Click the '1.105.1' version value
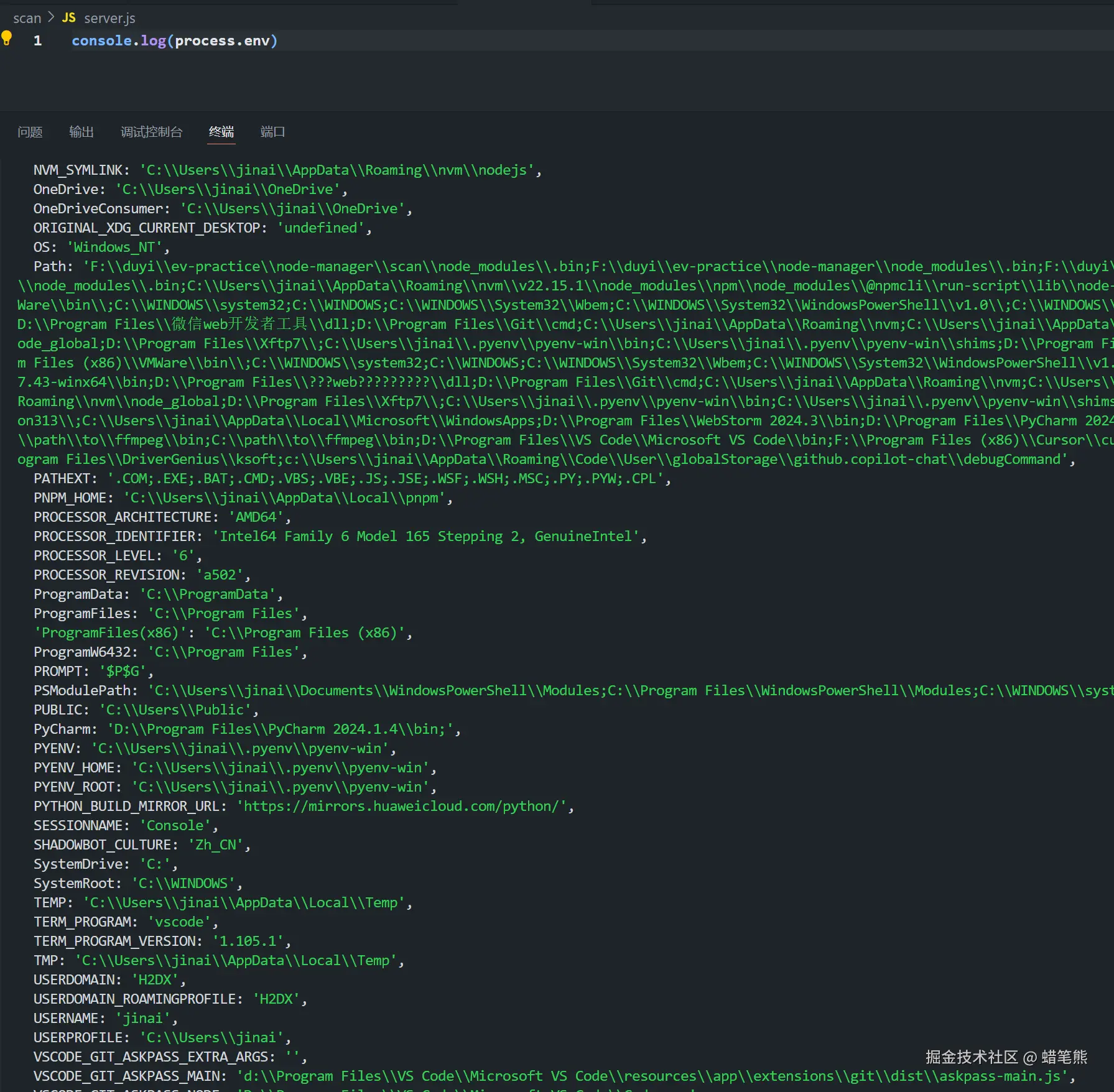The image size is (1114, 1092). point(248,941)
